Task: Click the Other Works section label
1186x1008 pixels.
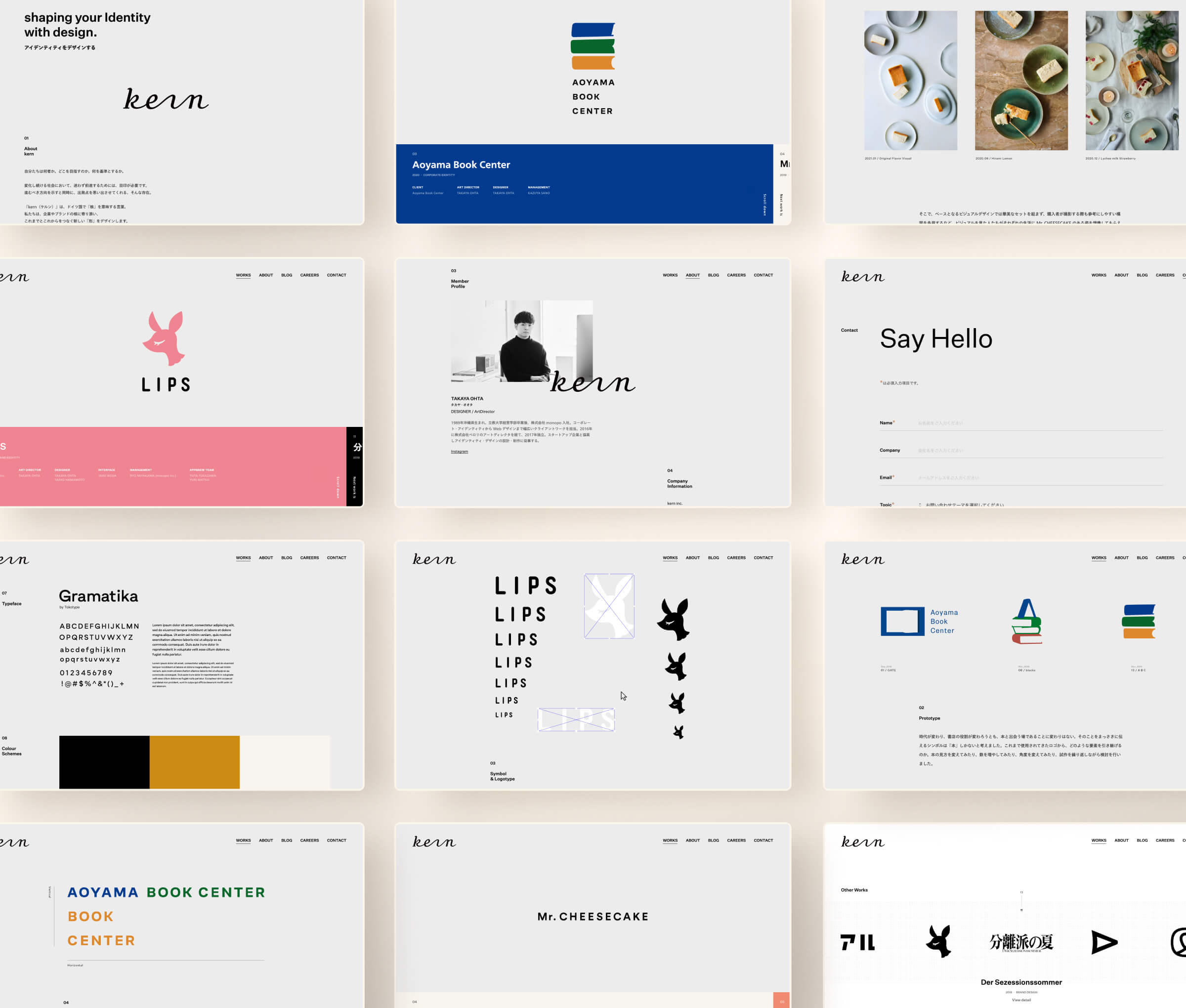Action: coord(854,890)
